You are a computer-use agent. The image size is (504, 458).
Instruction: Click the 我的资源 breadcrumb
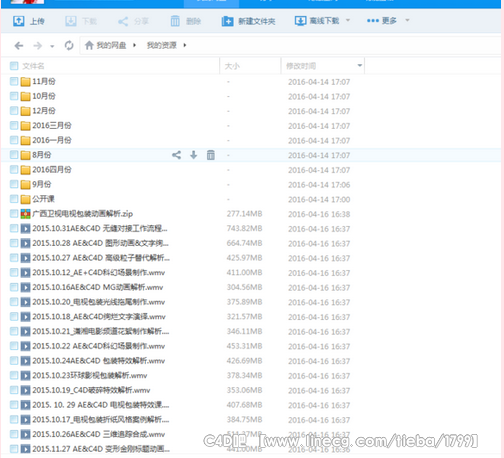(x=162, y=45)
